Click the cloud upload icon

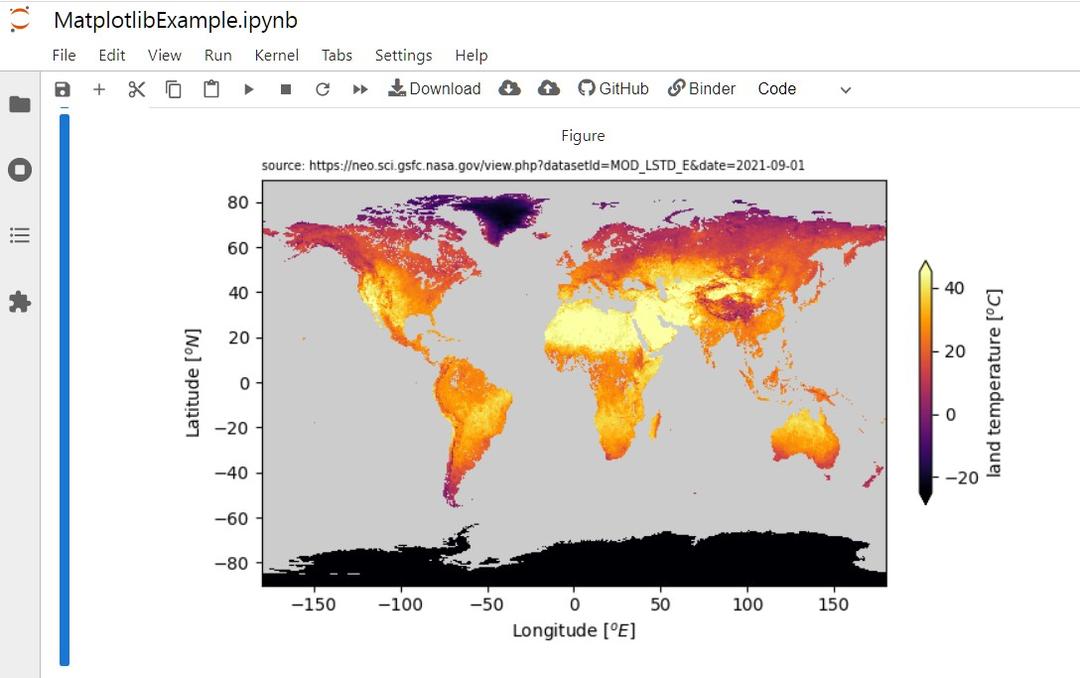(548, 88)
